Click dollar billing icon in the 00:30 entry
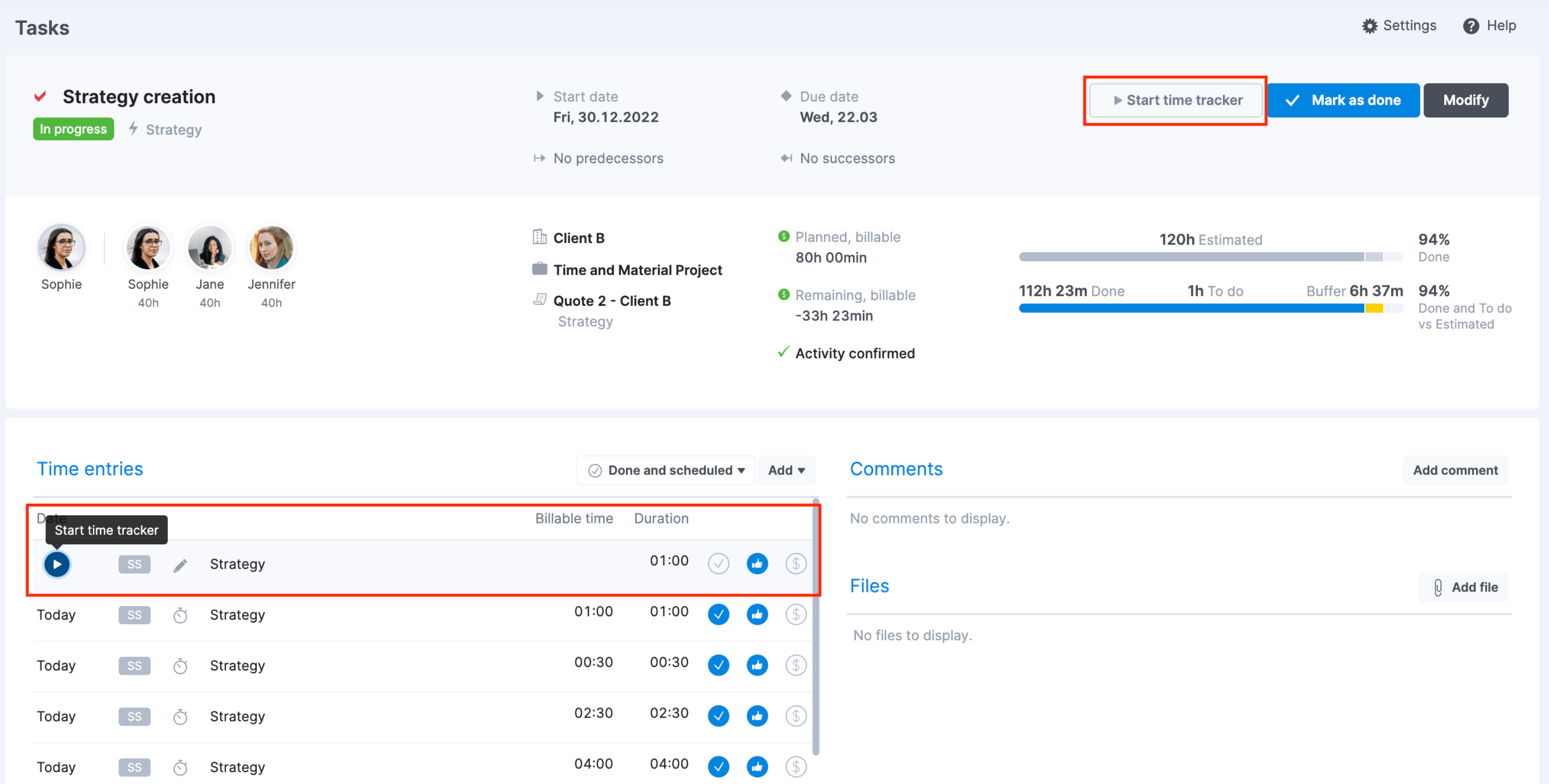 795,665
